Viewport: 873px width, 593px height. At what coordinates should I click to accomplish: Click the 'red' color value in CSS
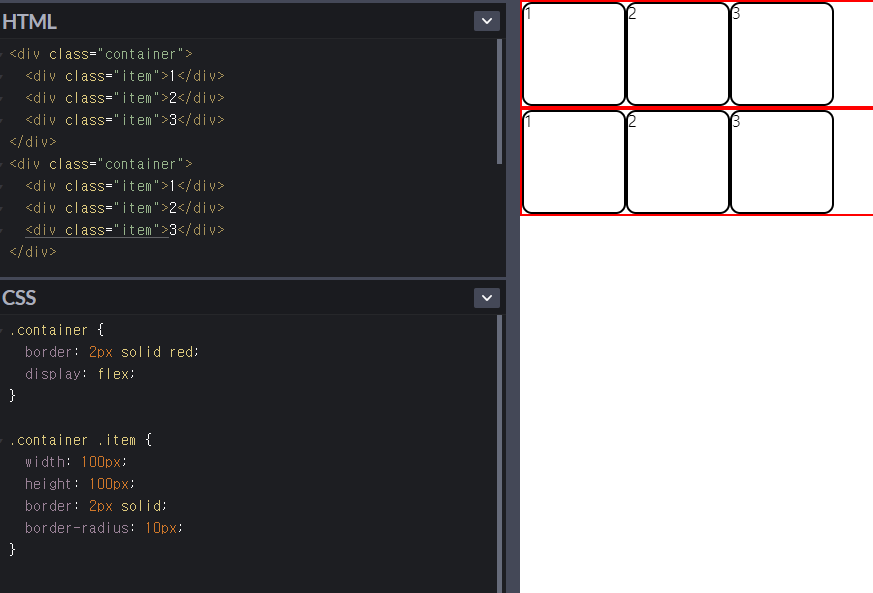[x=181, y=352]
